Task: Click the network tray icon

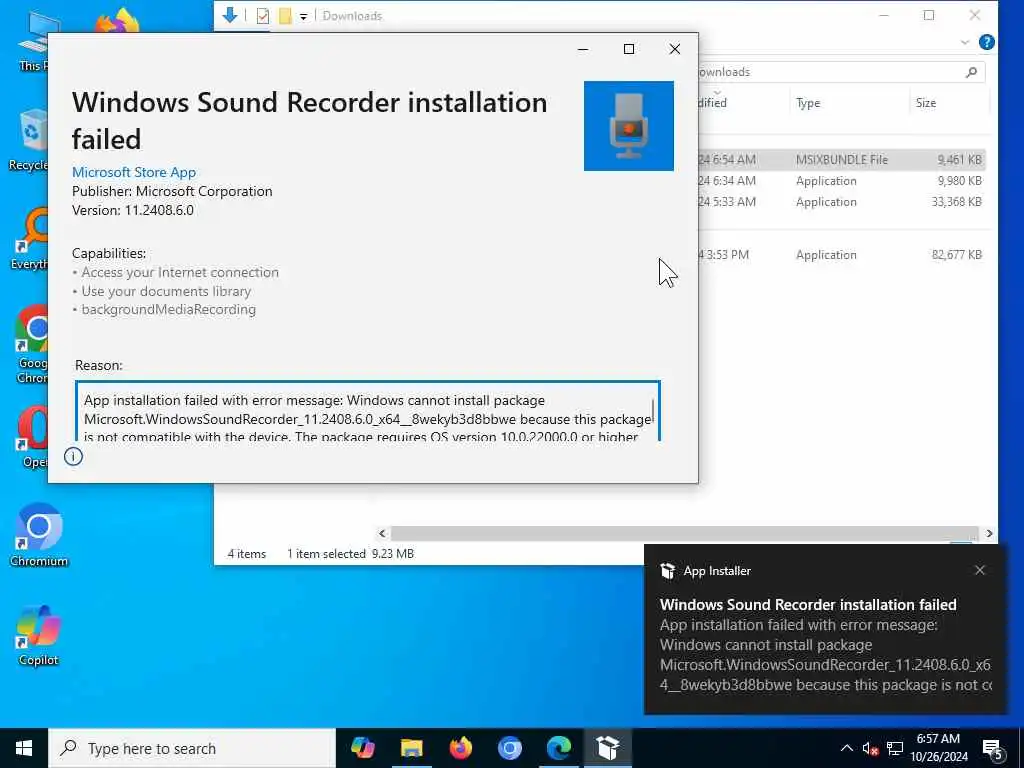Action: click(x=895, y=748)
